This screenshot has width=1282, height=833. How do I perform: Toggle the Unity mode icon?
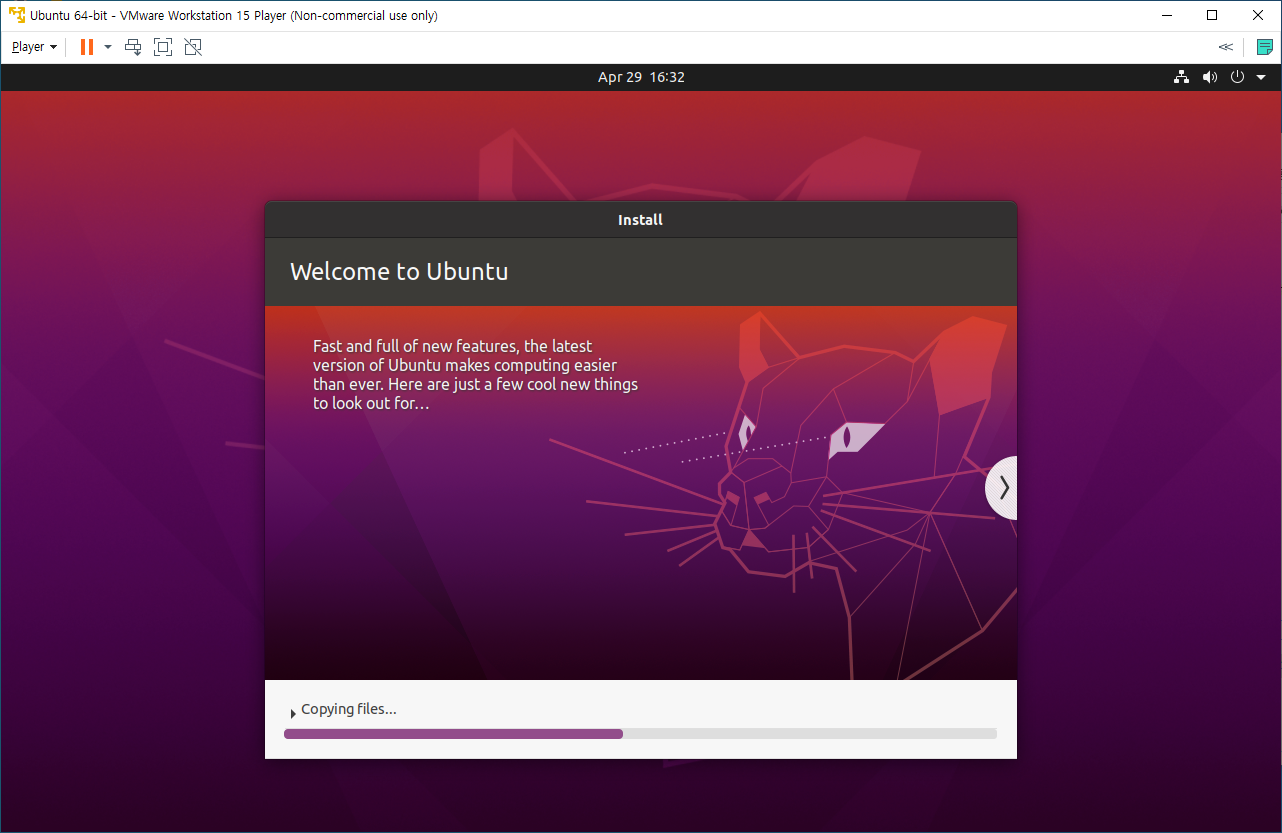[193, 47]
